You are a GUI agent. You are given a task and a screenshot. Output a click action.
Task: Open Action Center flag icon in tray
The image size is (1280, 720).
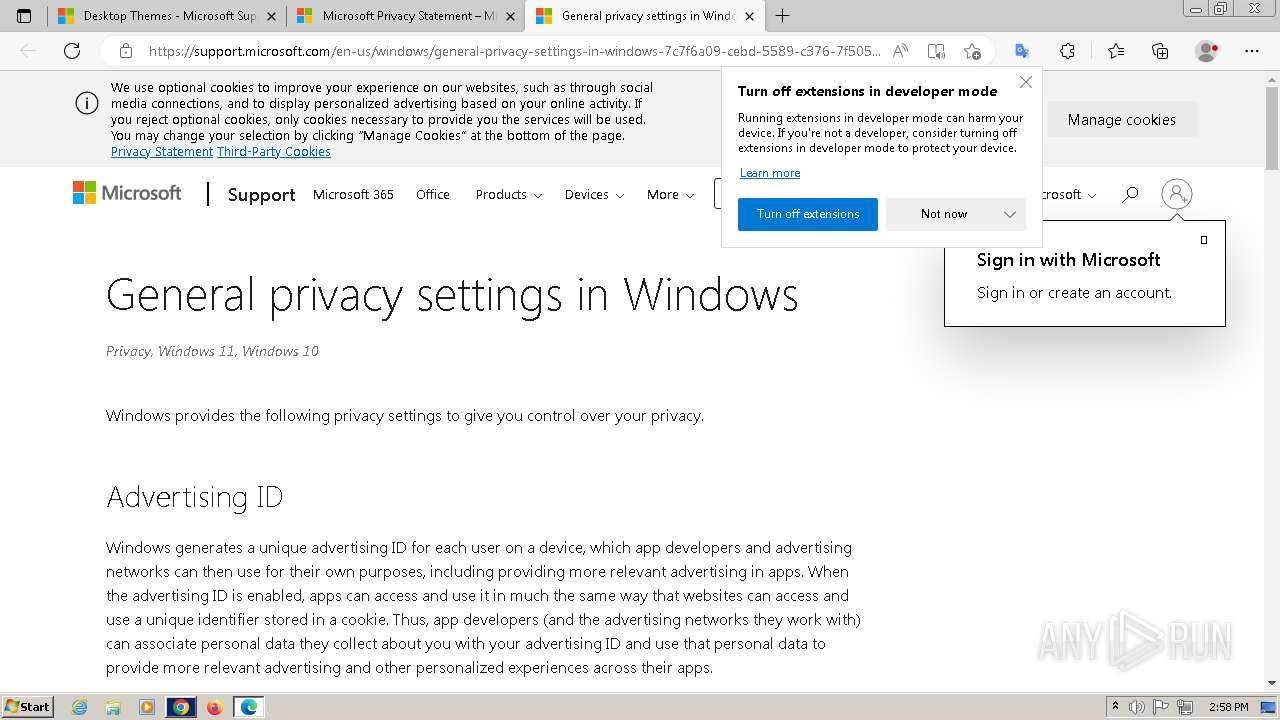click(x=1161, y=707)
